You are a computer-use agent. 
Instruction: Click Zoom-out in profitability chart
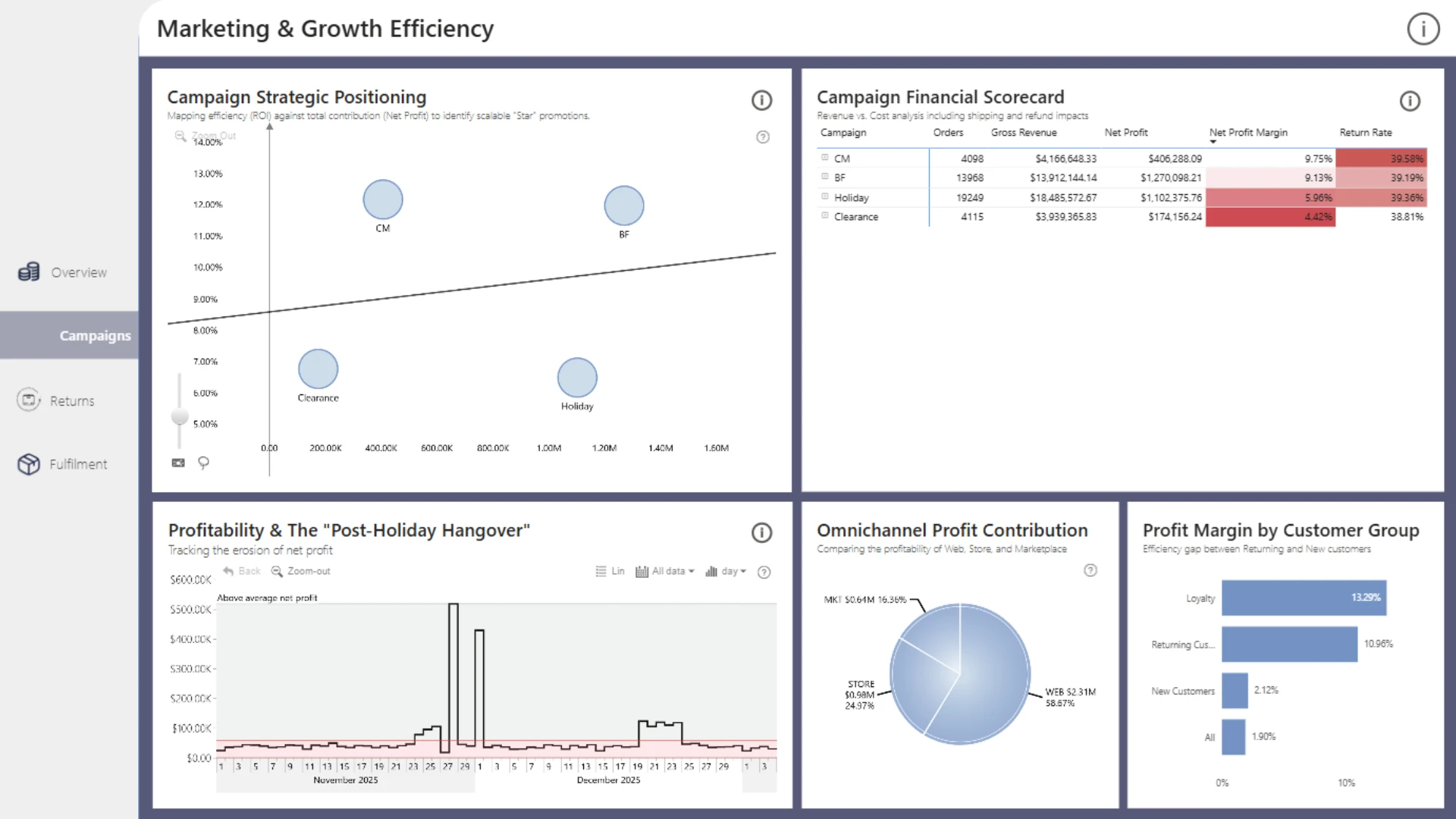301,571
